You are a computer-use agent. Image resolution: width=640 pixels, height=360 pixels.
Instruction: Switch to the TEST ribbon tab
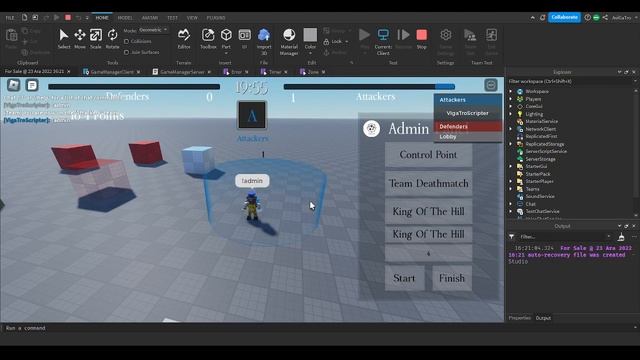(172, 18)
